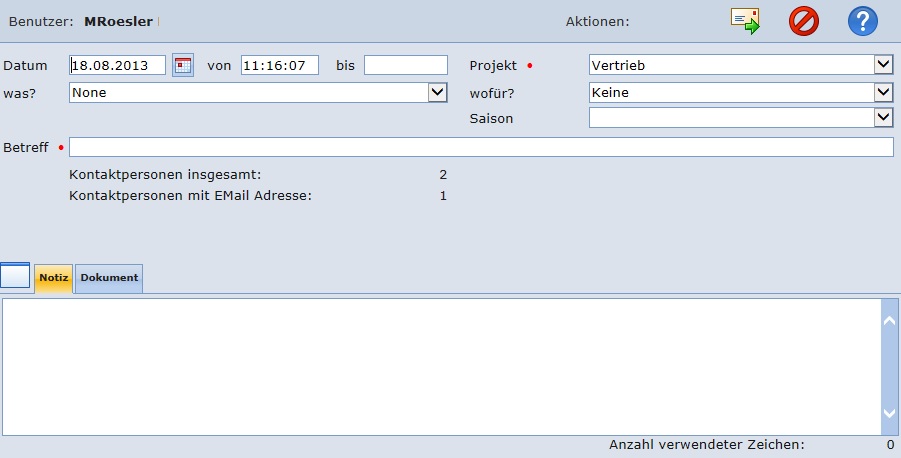Image resolution: width=901 pixels, height=458 pixels.
Task: Click the red cancel icon
Action: point(803,21)
